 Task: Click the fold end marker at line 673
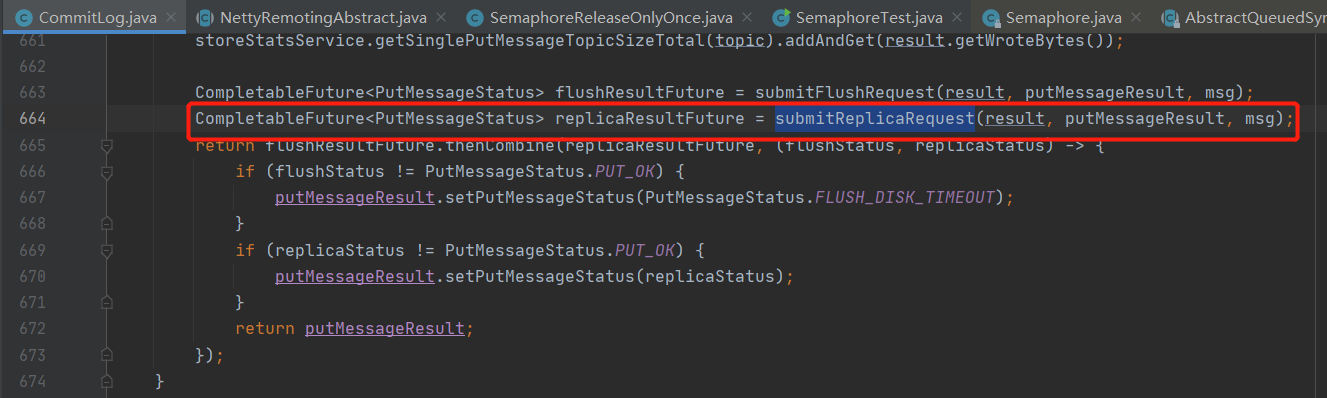click(x=107, y=354)
